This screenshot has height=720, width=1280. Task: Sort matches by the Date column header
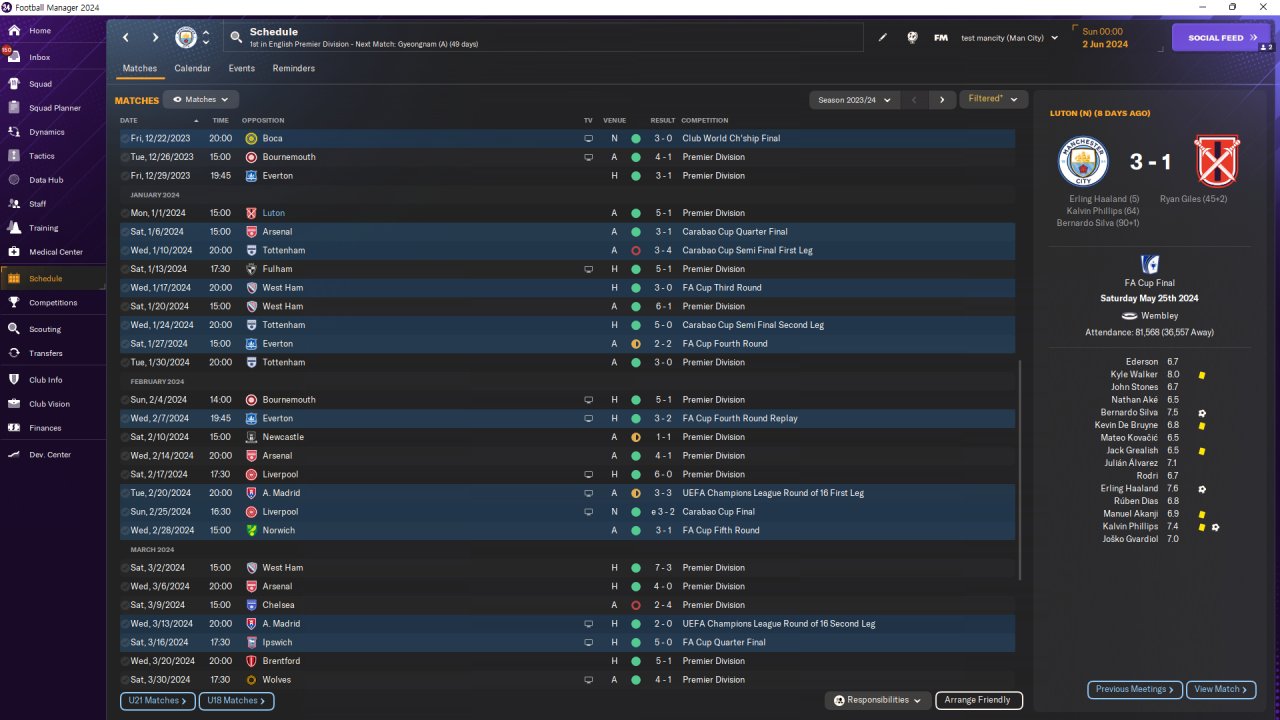129,121
